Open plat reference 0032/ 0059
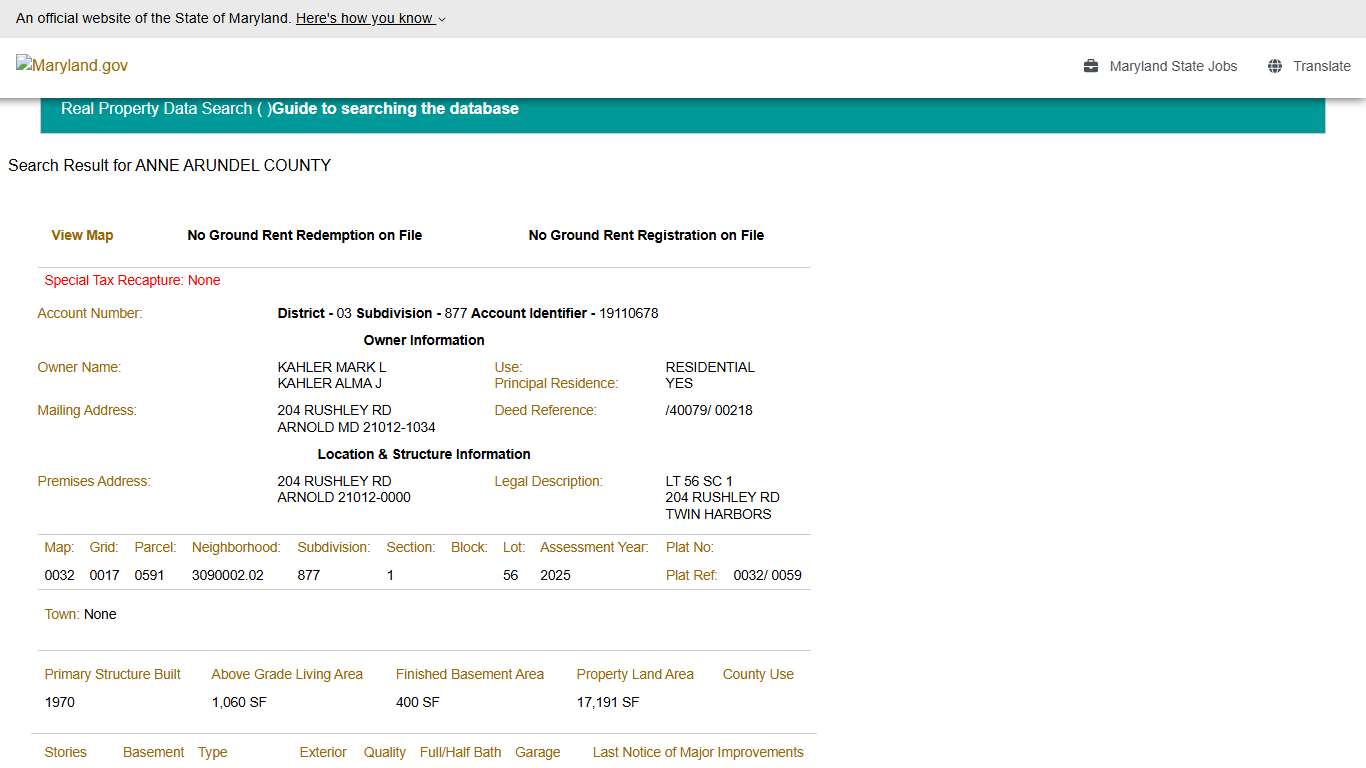 pyautogui.click(x=767, y=575)
